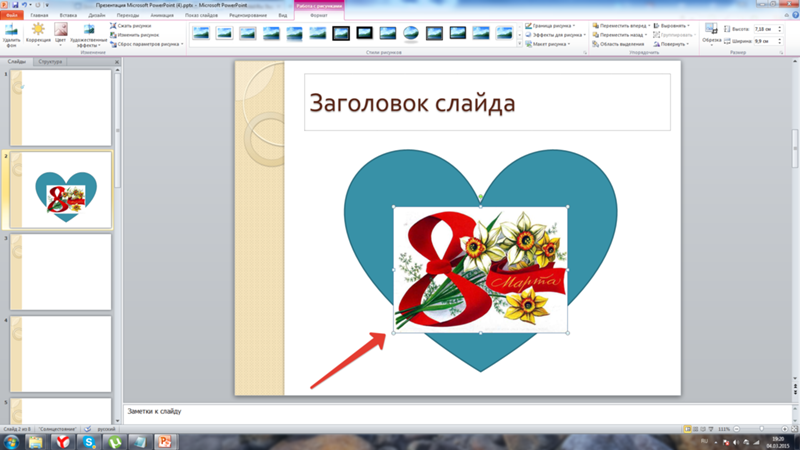Click Изменить рисунок change picture
800x450 pixels.
click(135, 35)
